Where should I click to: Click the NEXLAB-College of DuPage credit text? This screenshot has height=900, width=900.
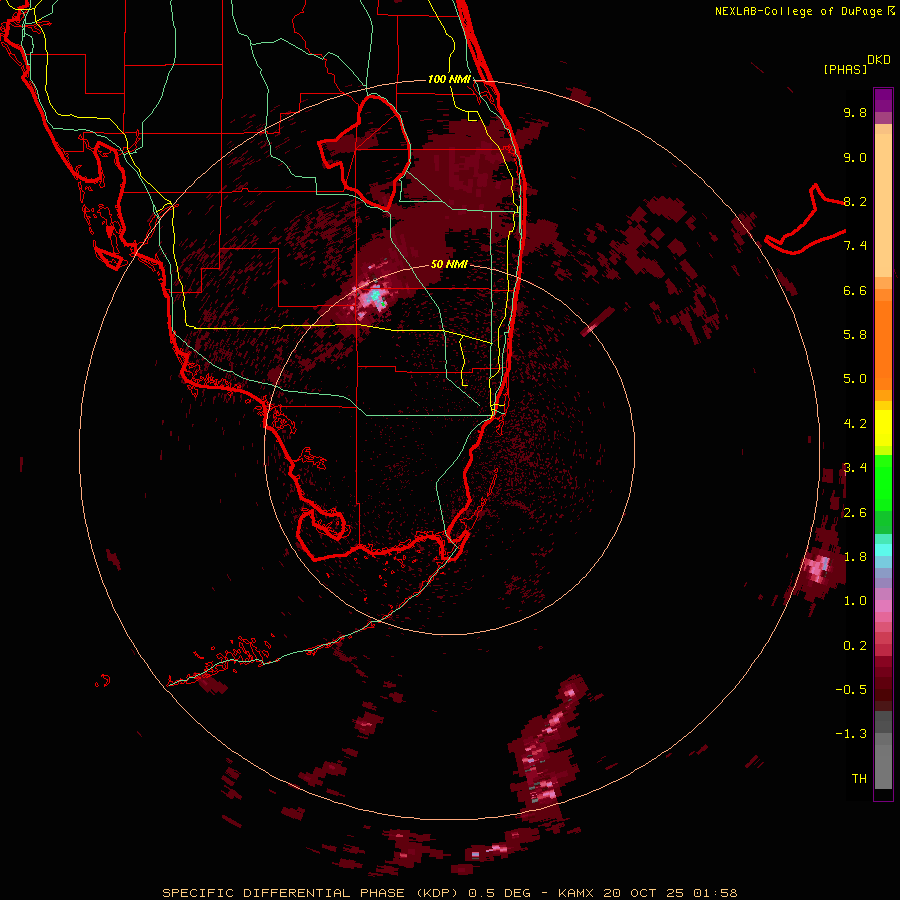tap(804, 11)
